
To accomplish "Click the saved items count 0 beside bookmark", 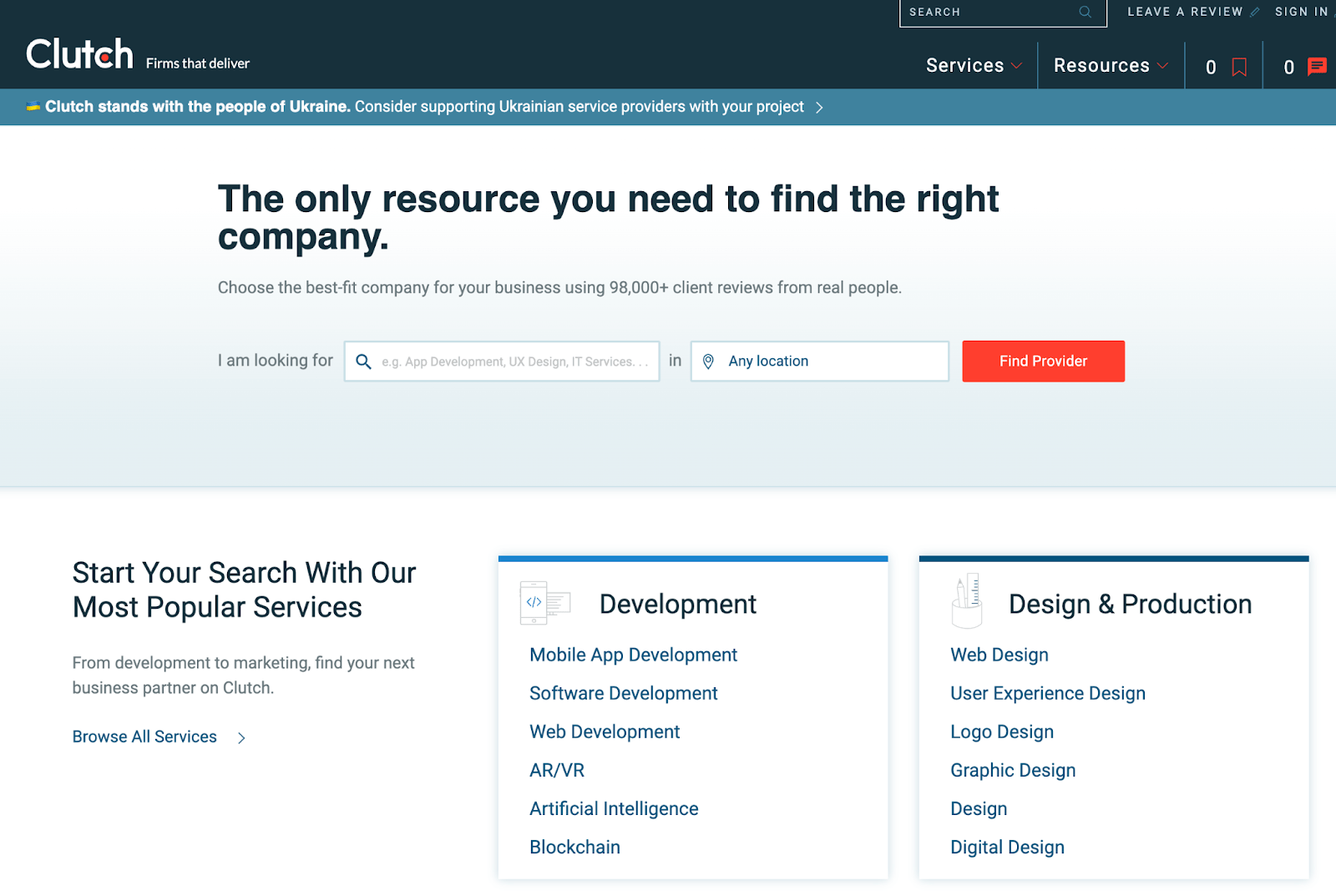I will tap(1211, 67).
